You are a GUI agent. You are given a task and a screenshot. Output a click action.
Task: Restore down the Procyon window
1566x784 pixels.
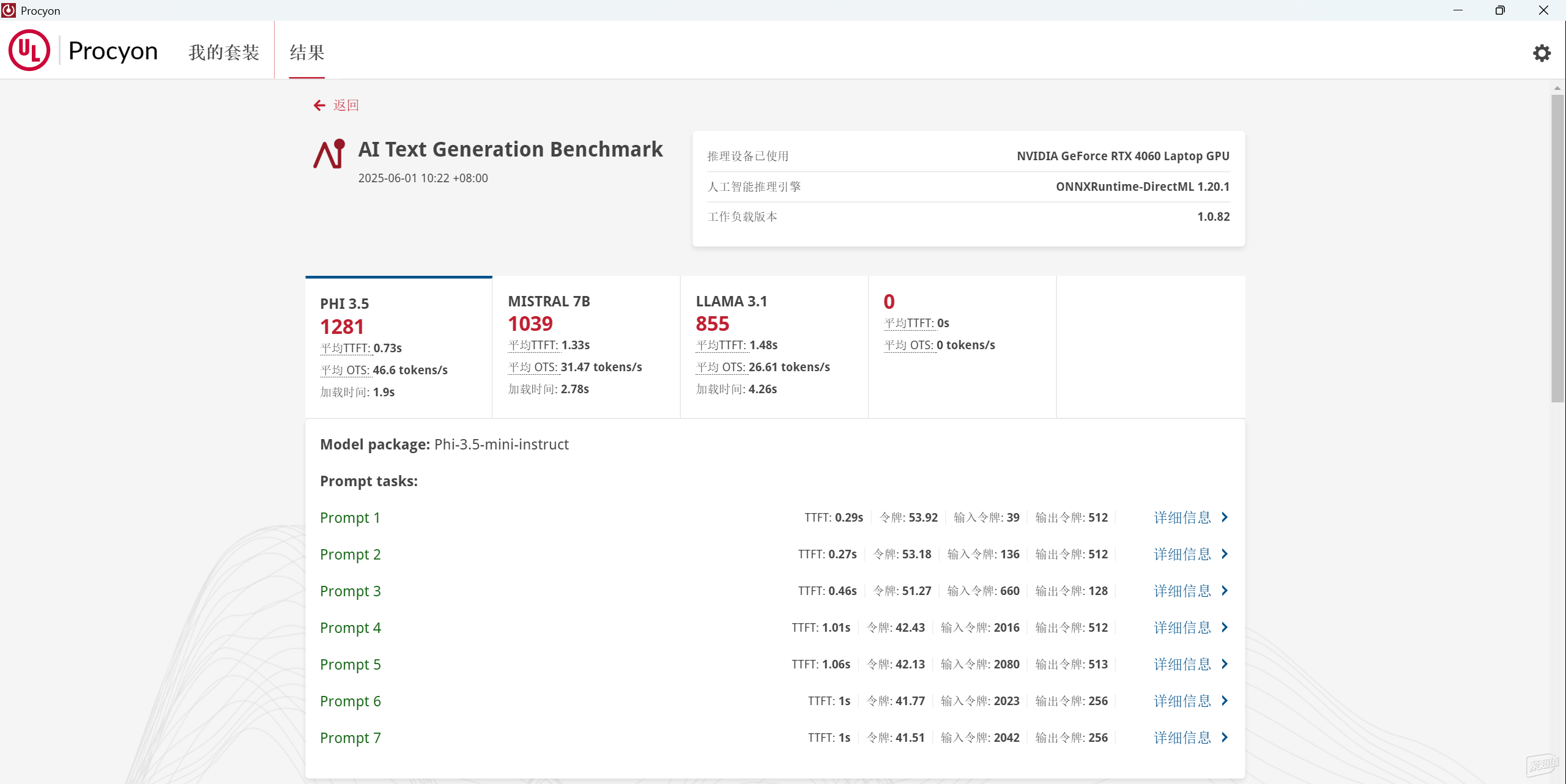[x=1500, y=10]
